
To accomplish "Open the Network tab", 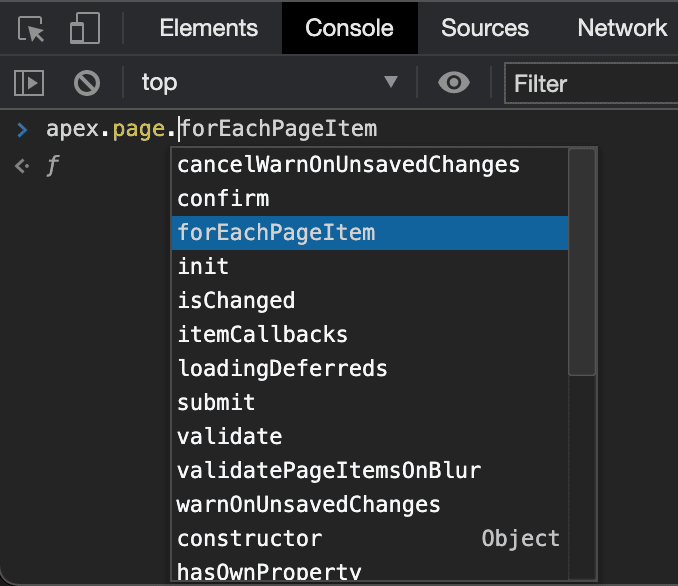I will [622, 28].
